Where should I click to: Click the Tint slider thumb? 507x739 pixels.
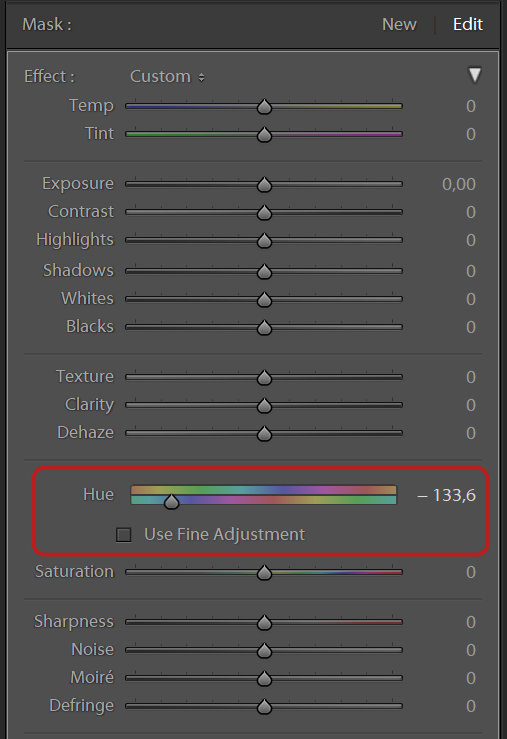[x=264, y=135]
